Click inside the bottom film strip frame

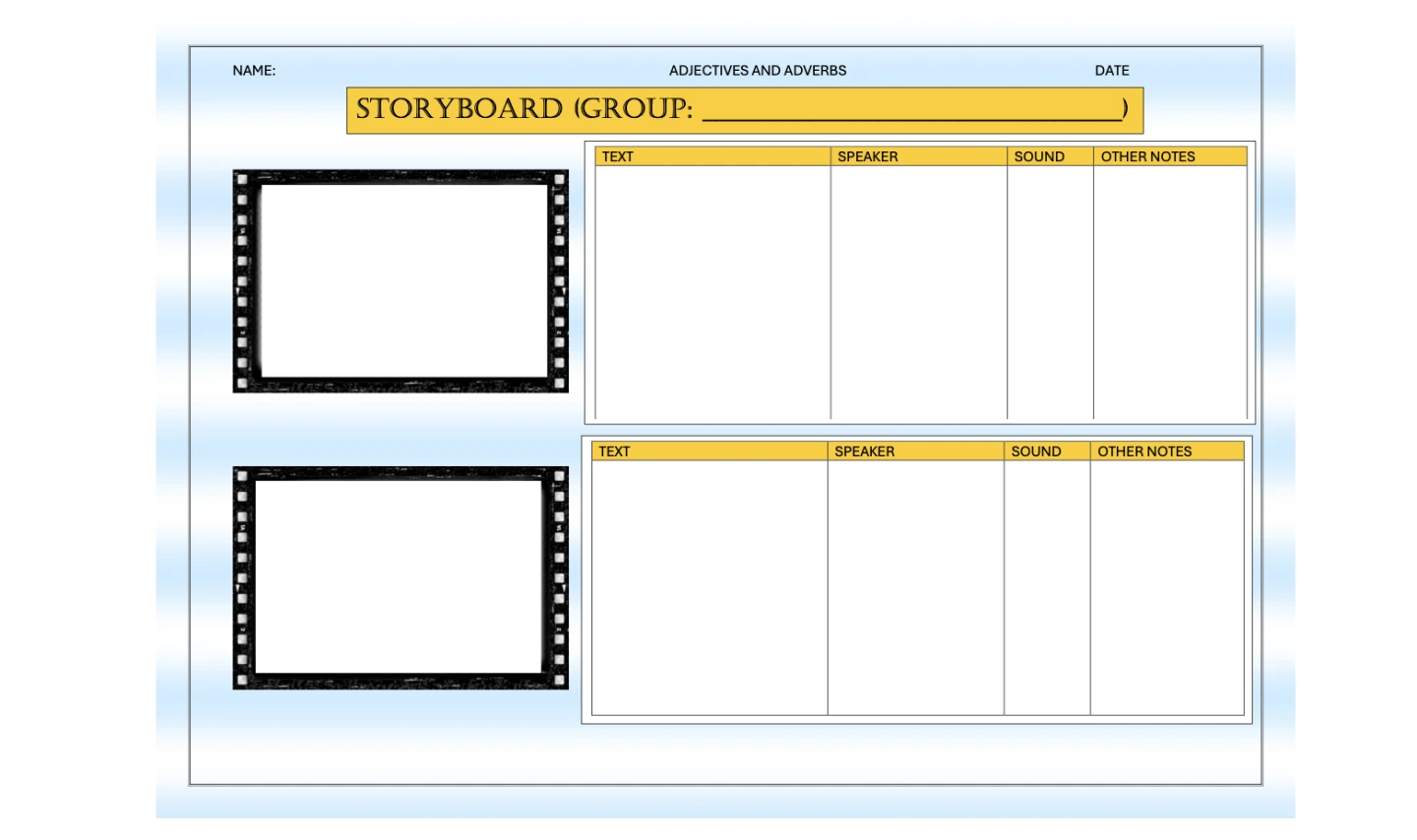click(399, 576)
